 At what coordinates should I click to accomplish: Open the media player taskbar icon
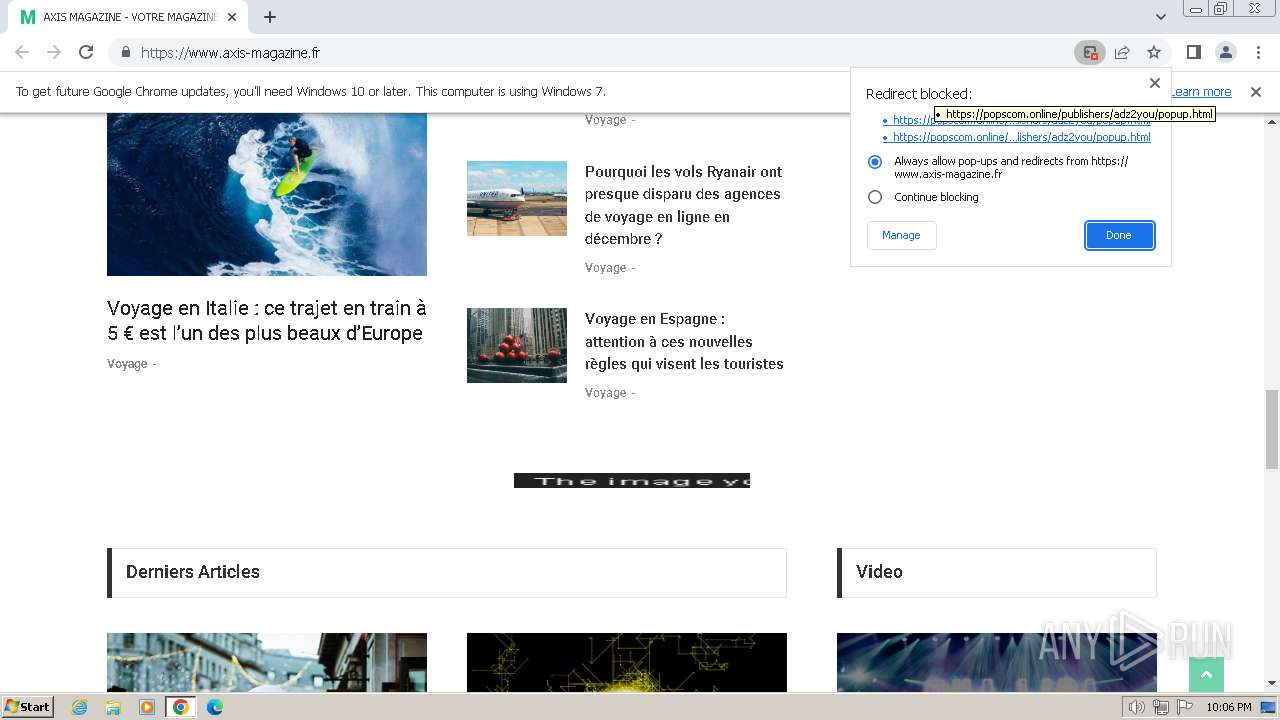click(x=147, y=707)
